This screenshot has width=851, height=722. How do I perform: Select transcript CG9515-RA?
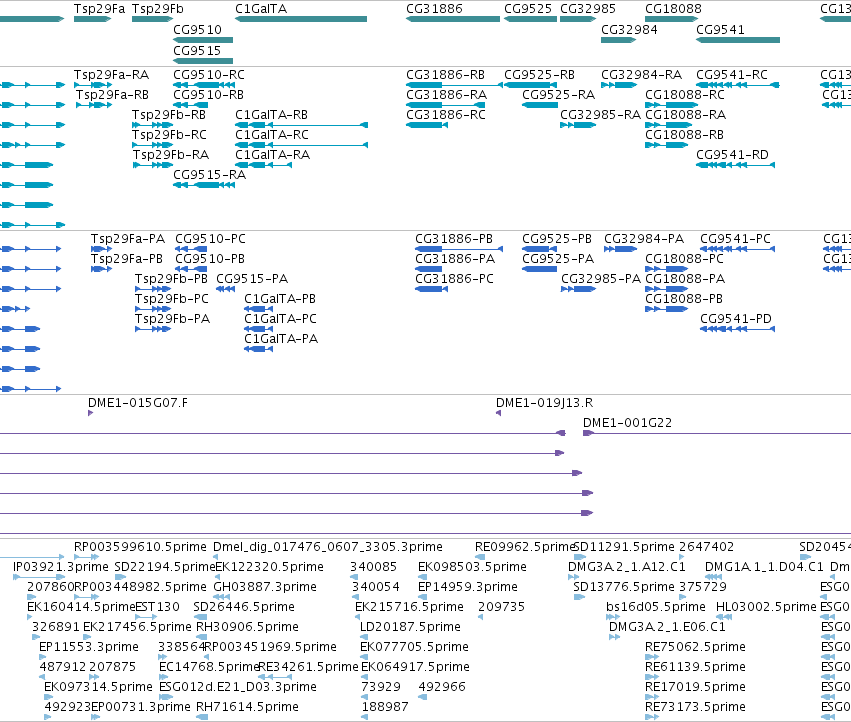point(209,175)
